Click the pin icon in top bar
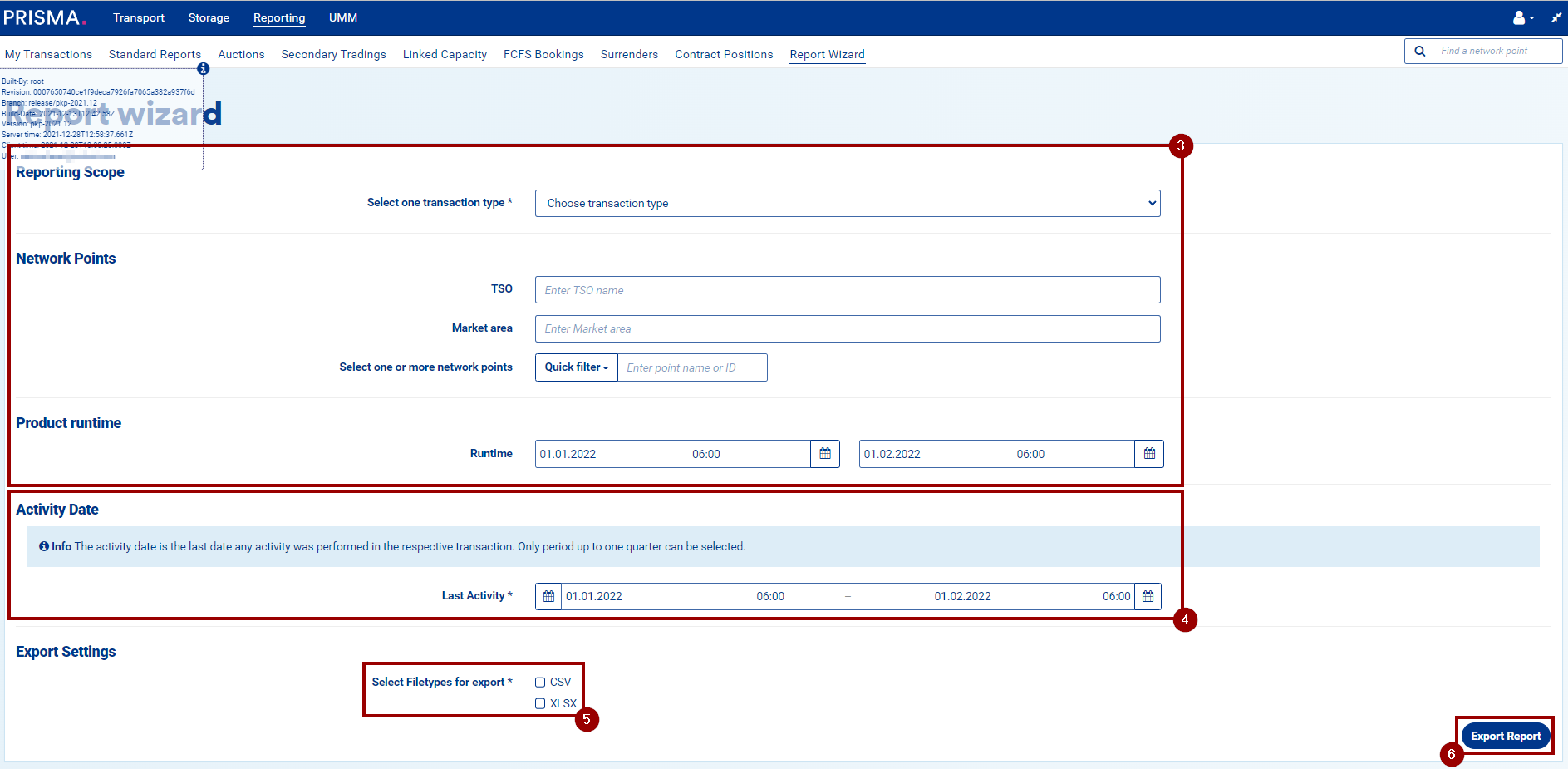1568x769 pixels. click(x=1556, y=17)
